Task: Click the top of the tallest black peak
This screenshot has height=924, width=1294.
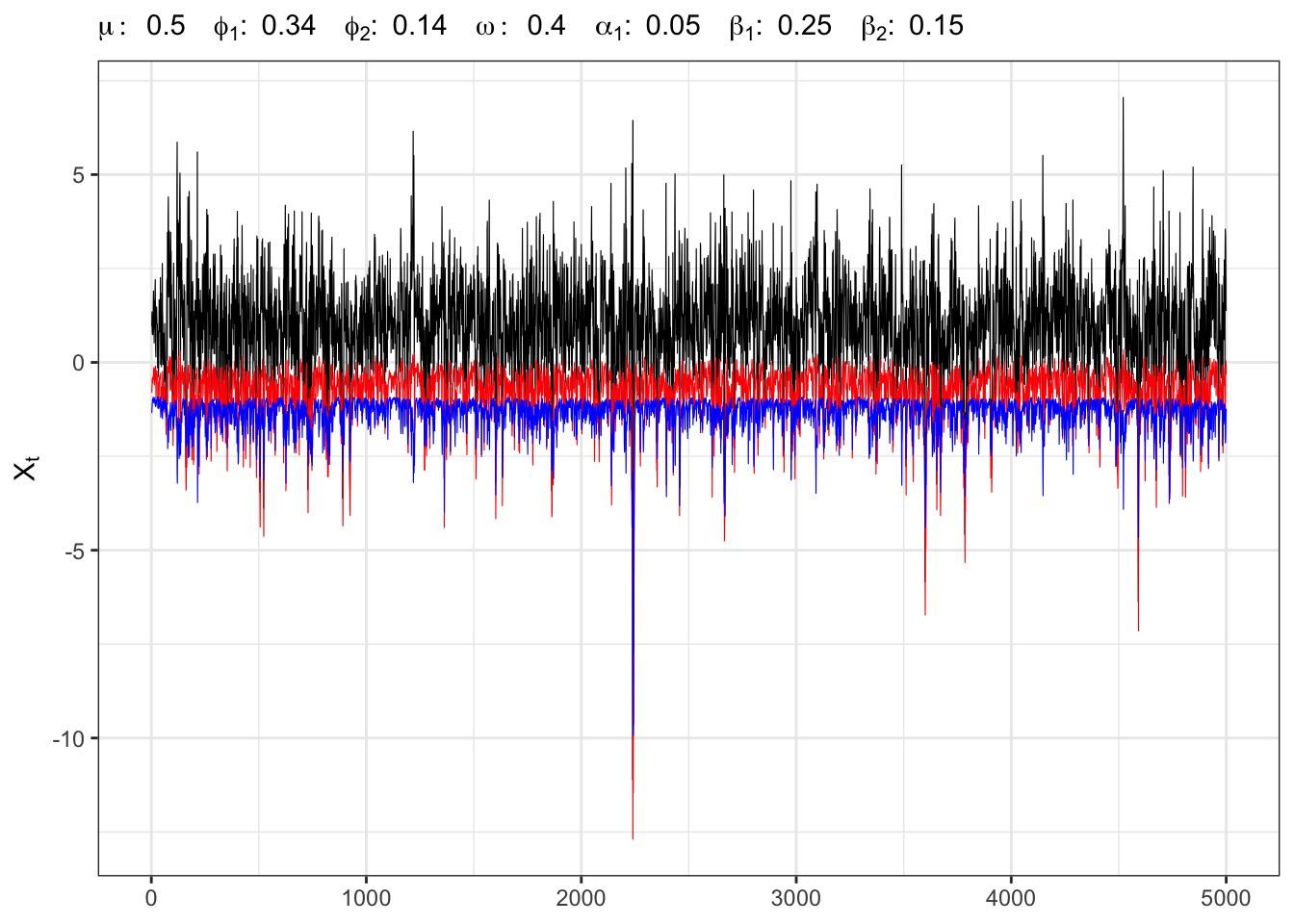Action: 1123,98
